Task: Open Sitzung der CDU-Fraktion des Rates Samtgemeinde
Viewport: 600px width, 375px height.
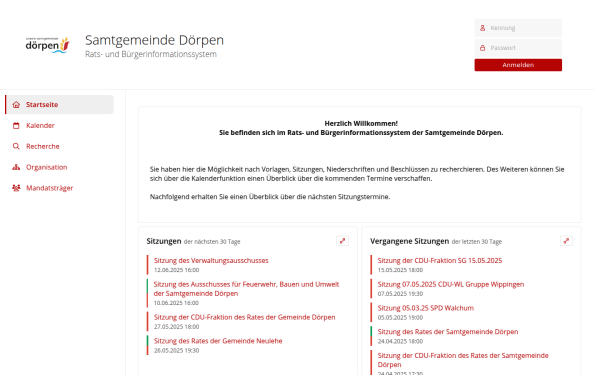Action: pyautogui.click(x=463, y=360)
